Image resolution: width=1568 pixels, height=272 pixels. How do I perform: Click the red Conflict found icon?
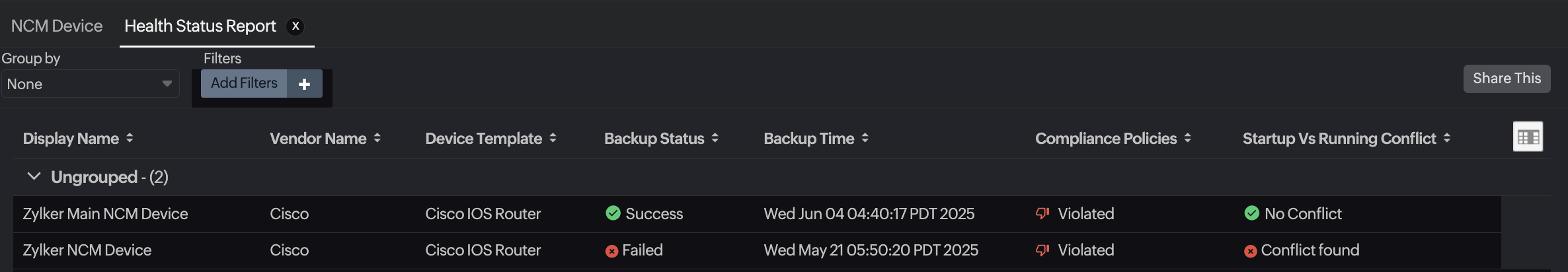point(1250,251)
